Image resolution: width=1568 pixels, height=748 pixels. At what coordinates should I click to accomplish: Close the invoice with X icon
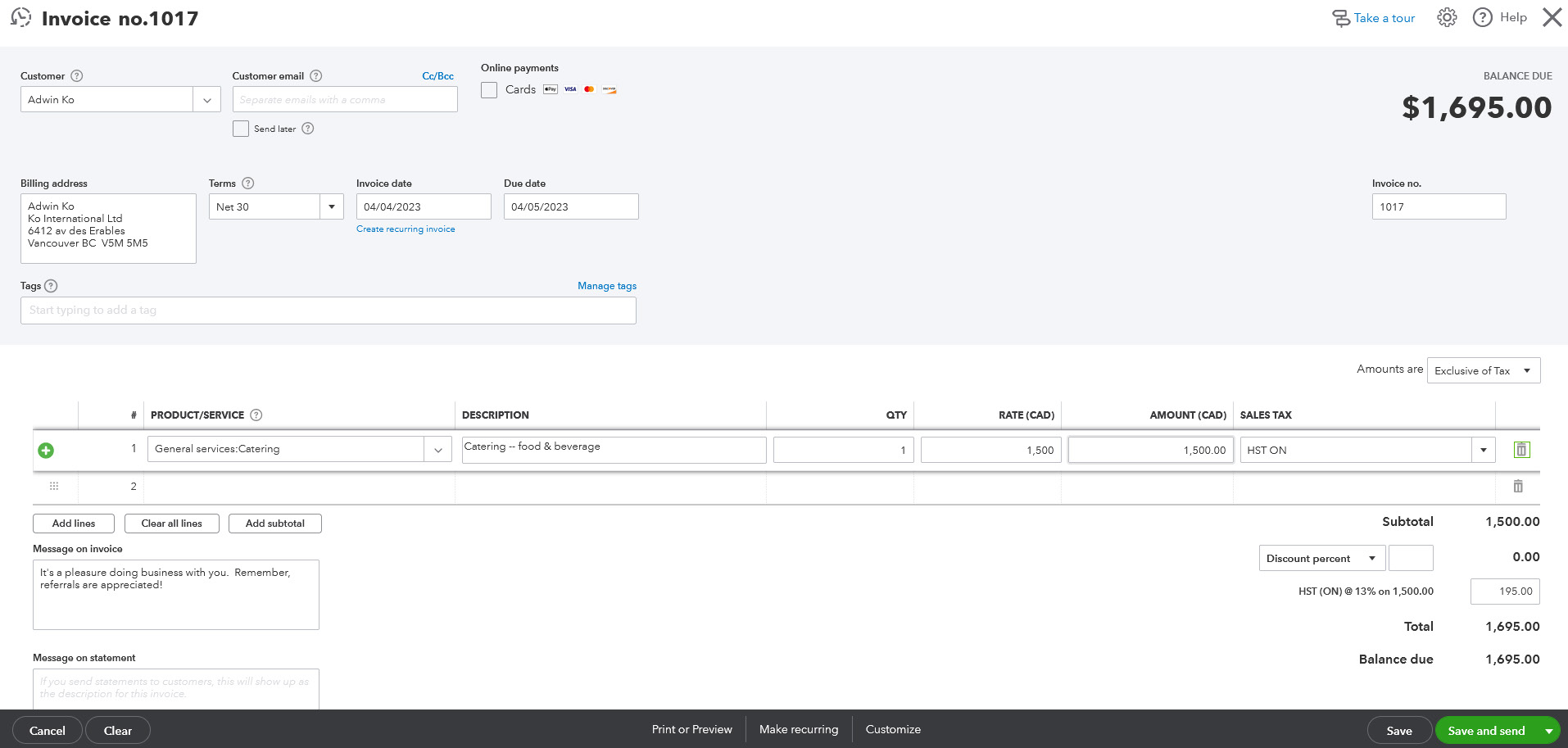pos(1552,17)
